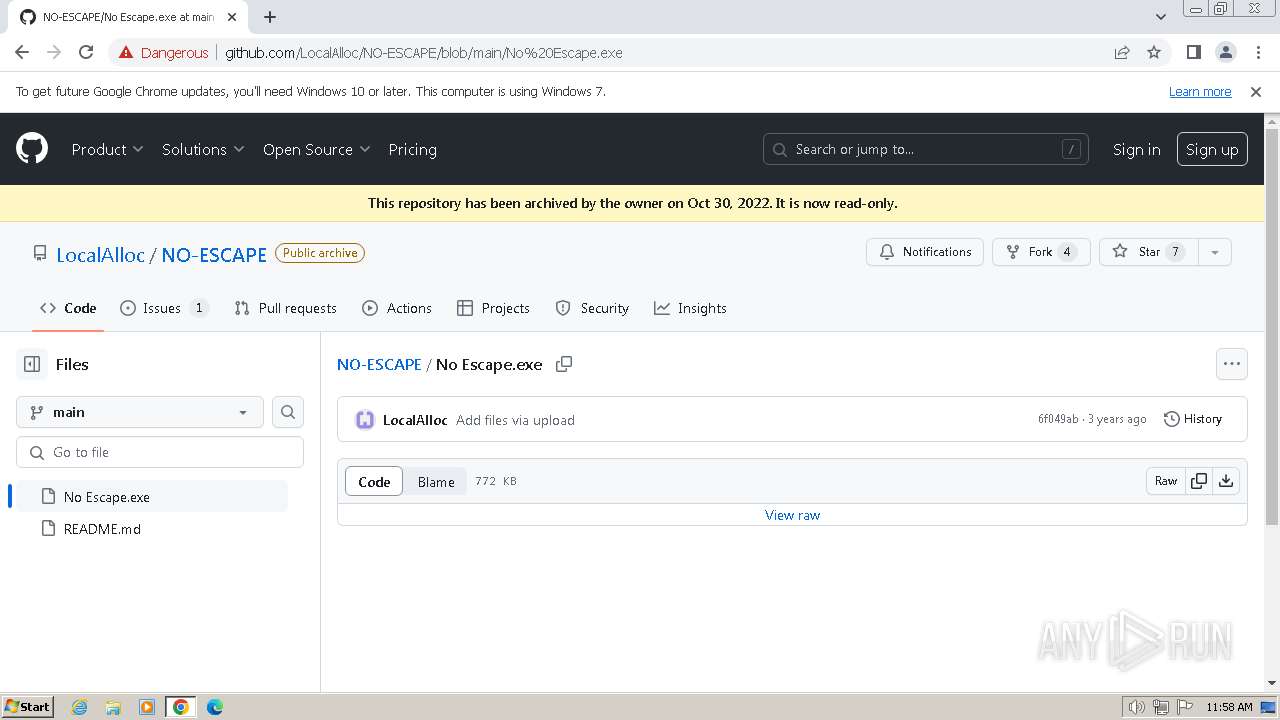The height and width of the screenshot is (720, 1280).
Task: Open Microsoft Edge from taskbar
Action: coord(215,707)
